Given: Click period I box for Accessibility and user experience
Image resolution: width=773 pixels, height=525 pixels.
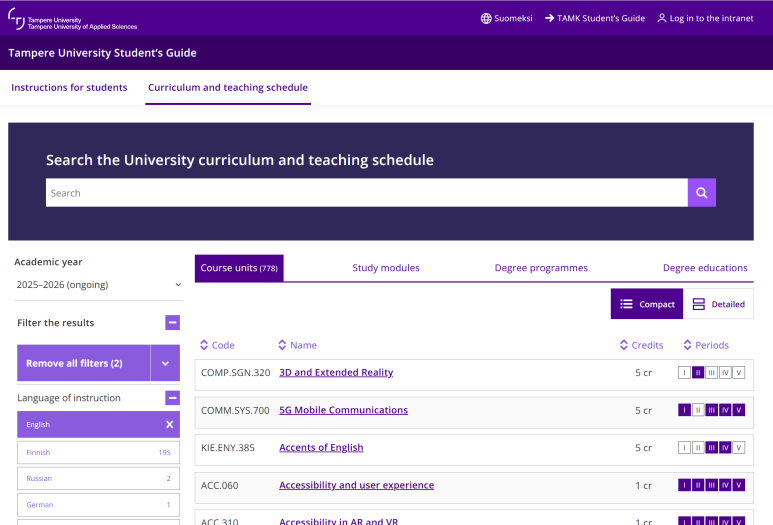Looking at the screenshot, I should click(684, 485).
